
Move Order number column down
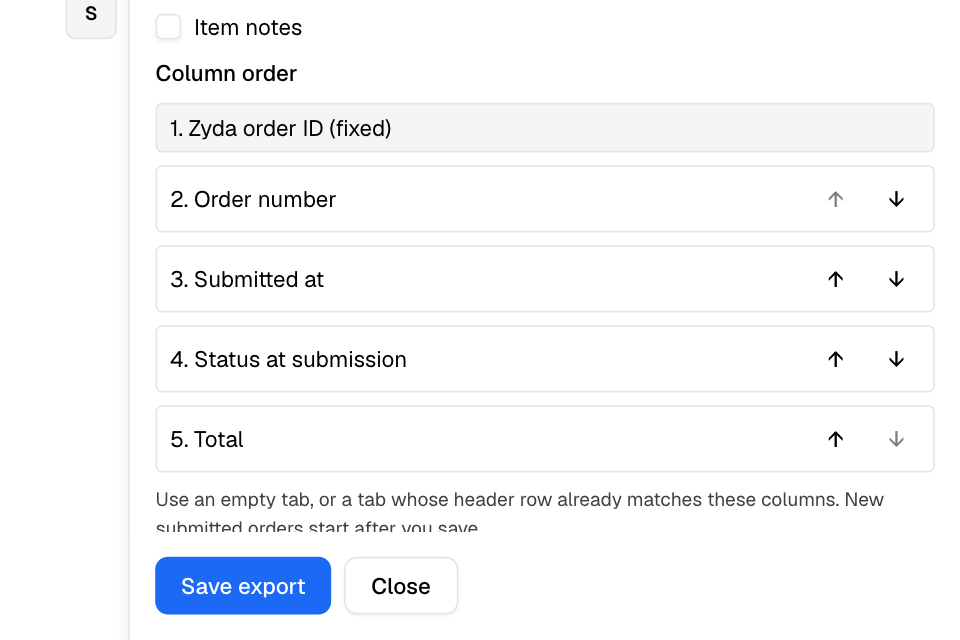(896, 199)
